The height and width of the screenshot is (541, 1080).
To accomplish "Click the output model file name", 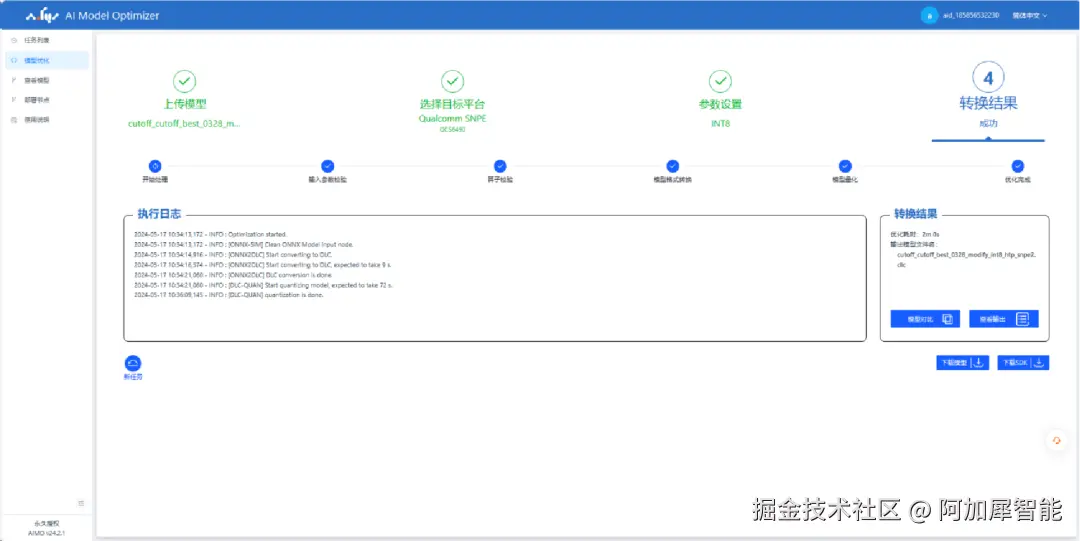I will 966,259.
